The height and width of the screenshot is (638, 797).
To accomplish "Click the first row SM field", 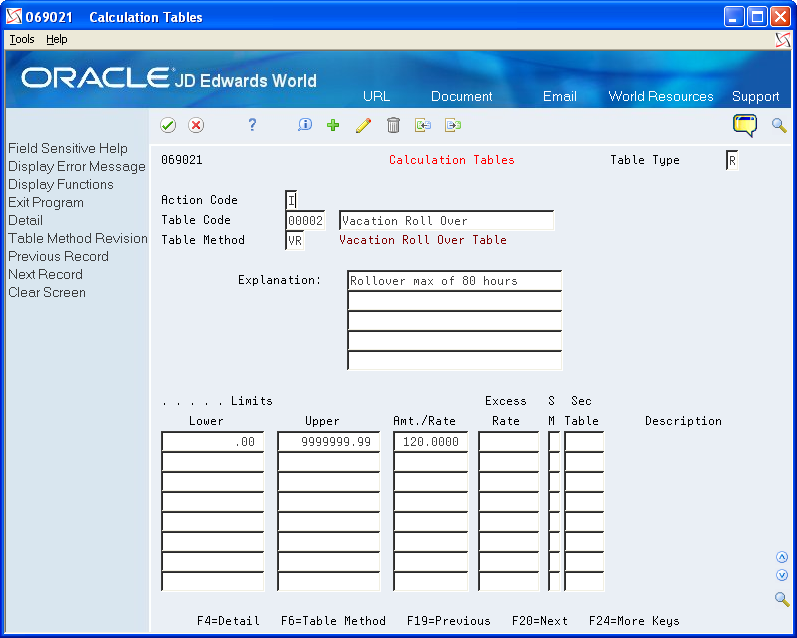I will pos(554,442).
